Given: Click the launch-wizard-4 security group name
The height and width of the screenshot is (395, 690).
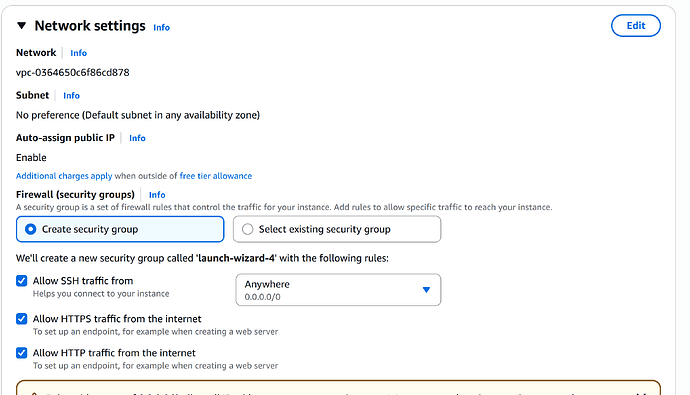Looking at the screenshot, I should click(x=236, y=258).
